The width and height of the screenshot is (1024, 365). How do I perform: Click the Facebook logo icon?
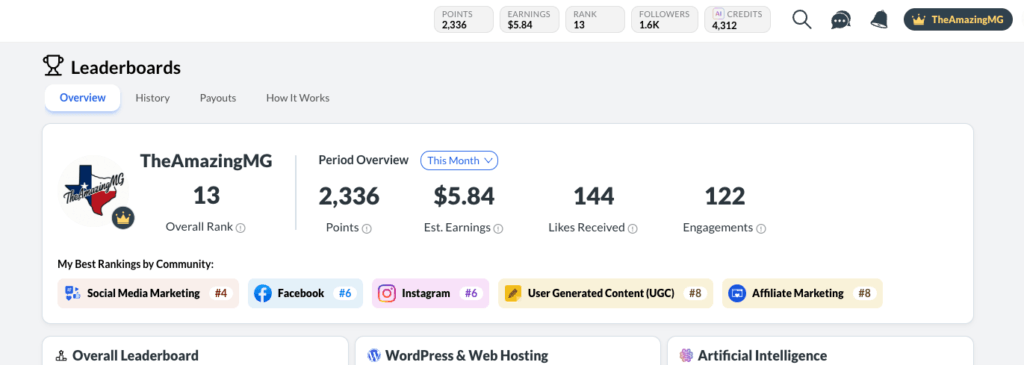[263, 293]
